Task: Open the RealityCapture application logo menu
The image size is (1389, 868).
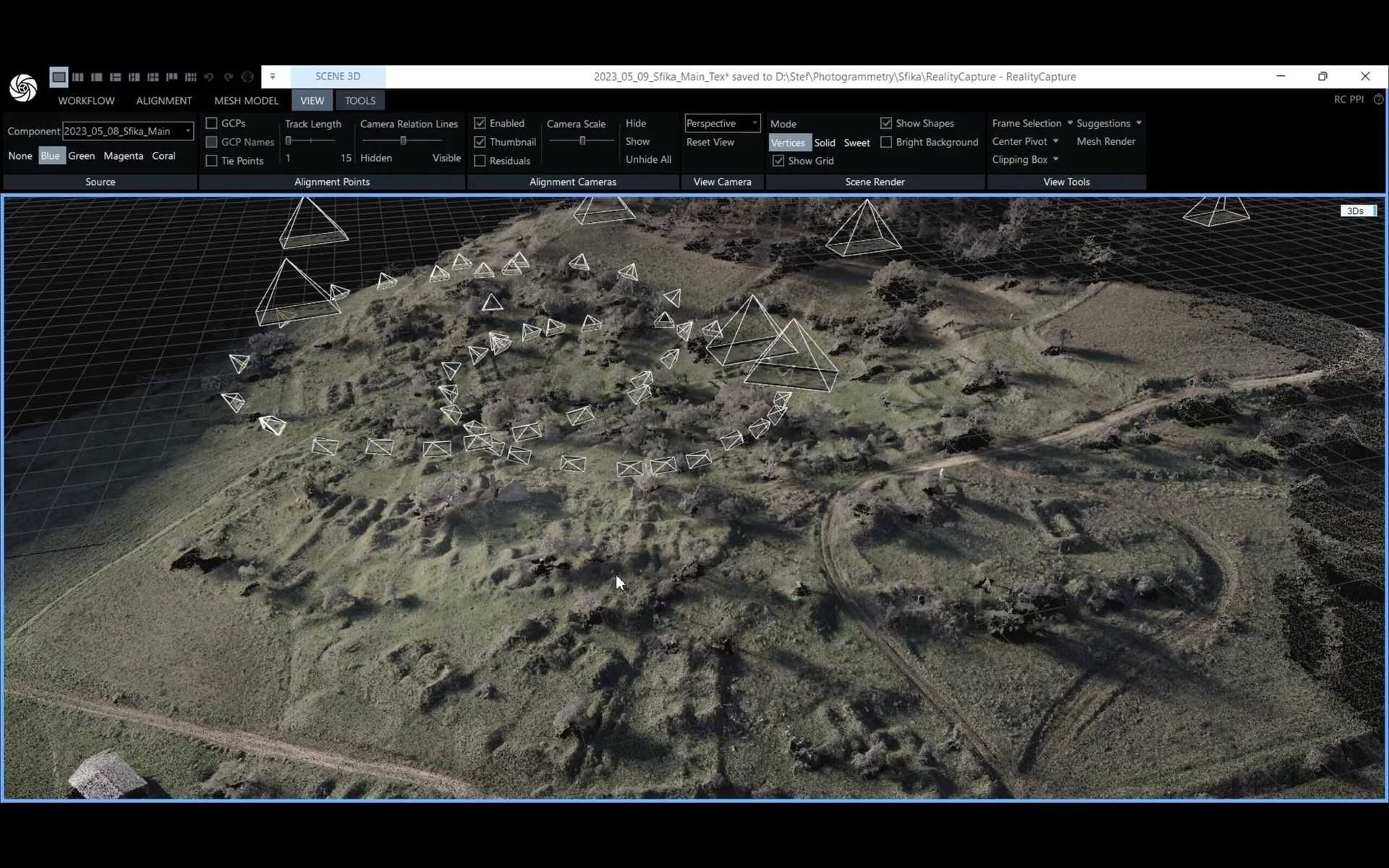Action: pyautogui.click(x=22, y=88)
